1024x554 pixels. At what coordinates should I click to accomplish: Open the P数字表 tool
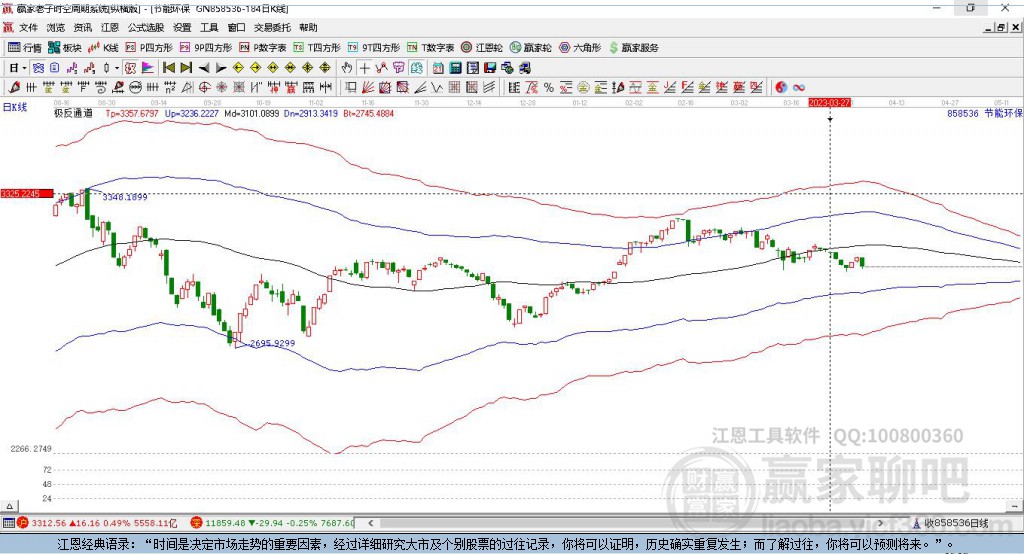[263, 48]
